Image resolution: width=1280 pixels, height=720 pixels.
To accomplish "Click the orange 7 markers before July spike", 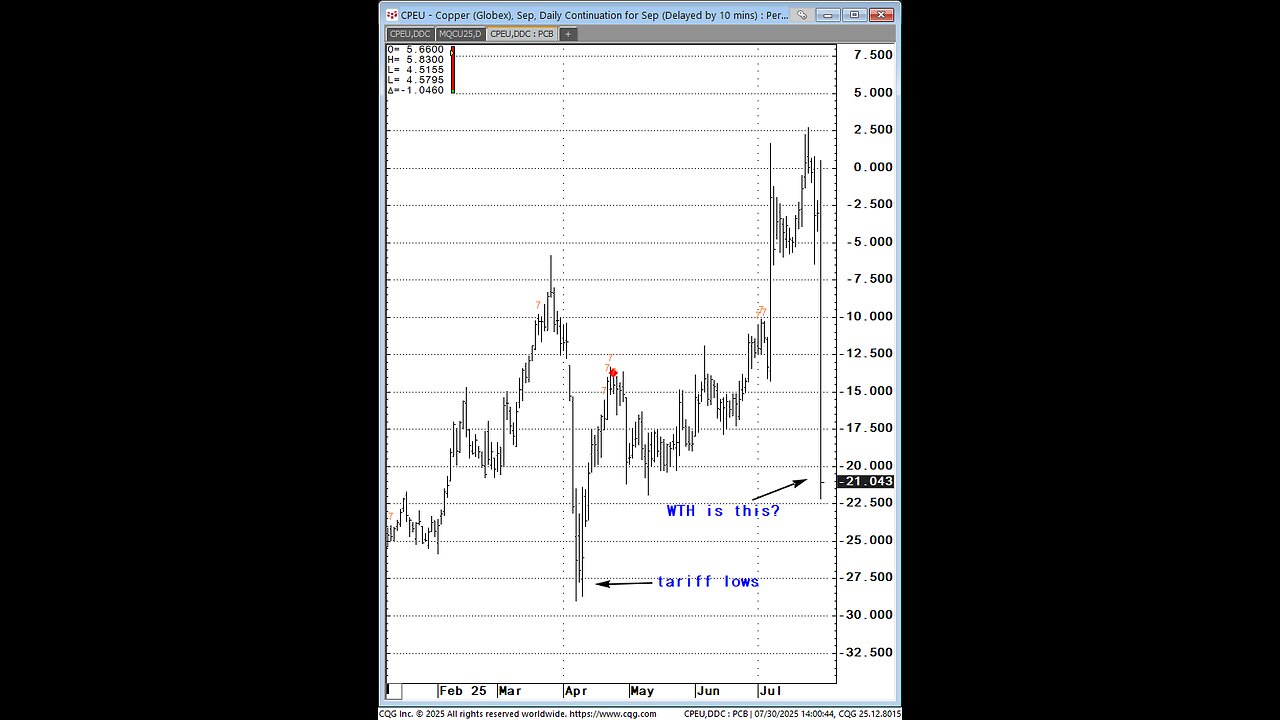I will click(x=761, y=311).
